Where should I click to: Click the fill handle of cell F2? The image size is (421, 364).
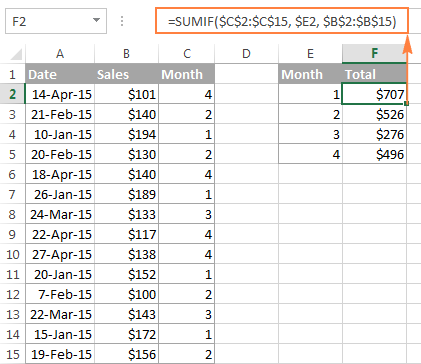[406, 104]
